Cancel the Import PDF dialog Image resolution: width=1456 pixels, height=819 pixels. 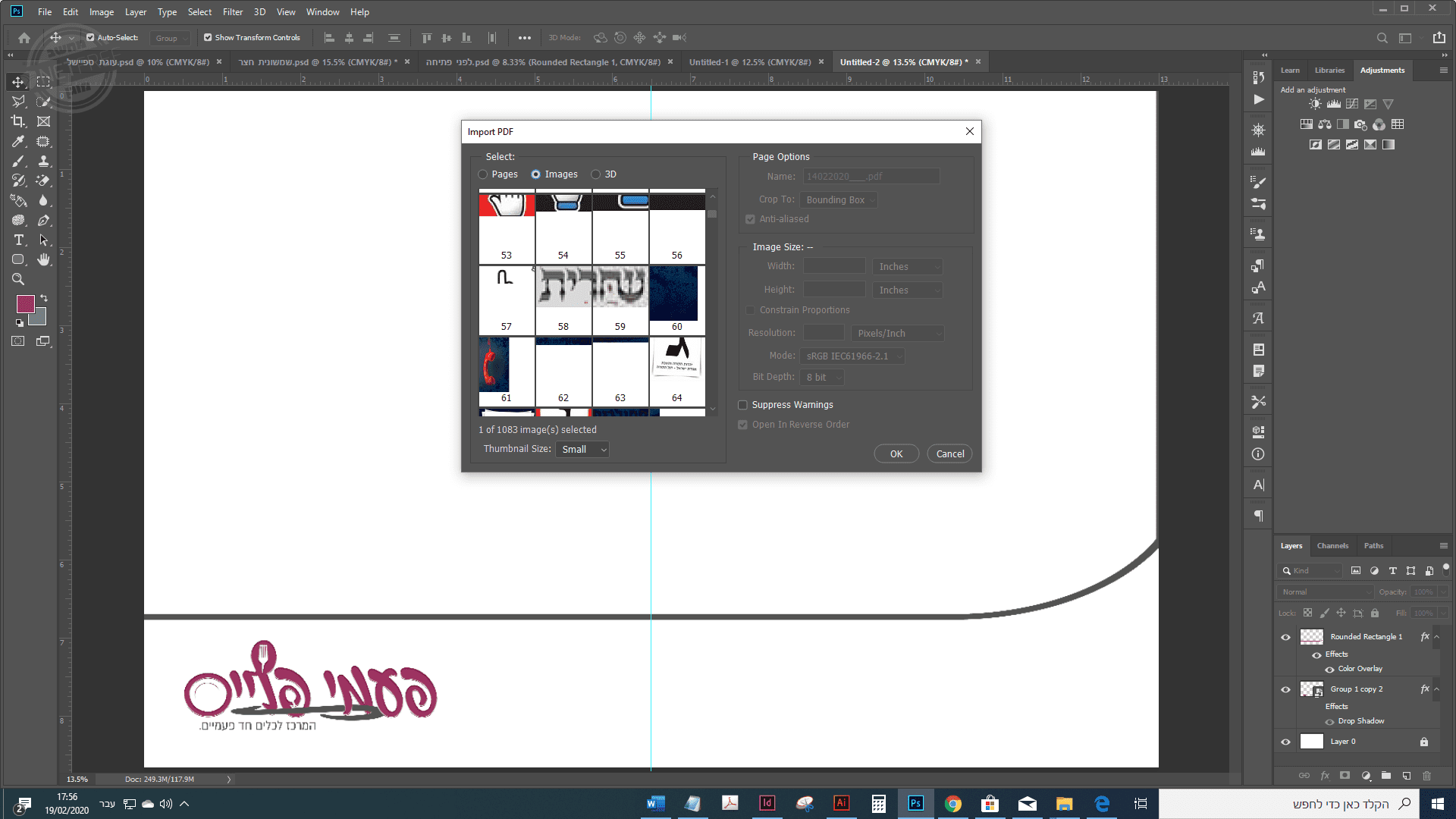pyautogui.click(x=949, y=454)
